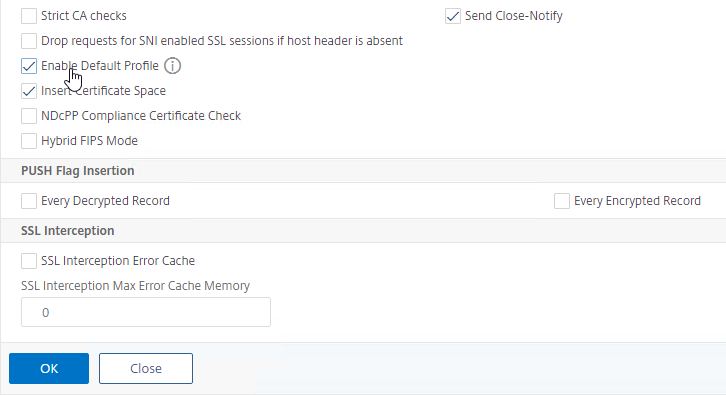Dismiss the dialog using the Close button

point(146,369)
